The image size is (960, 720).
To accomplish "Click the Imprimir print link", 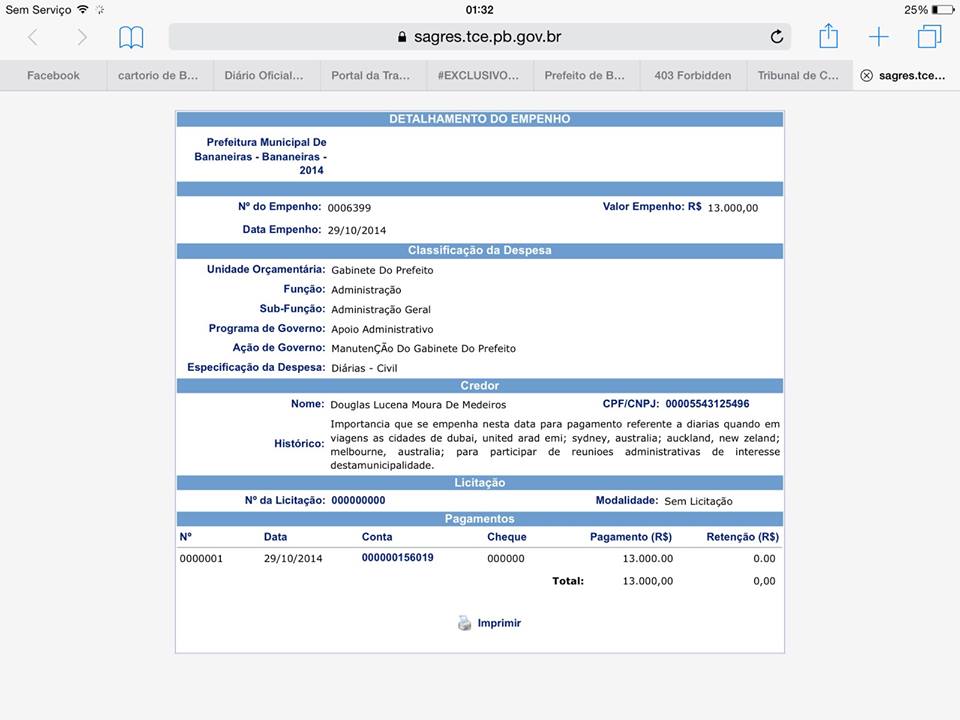I will click(x=499, y=623).
